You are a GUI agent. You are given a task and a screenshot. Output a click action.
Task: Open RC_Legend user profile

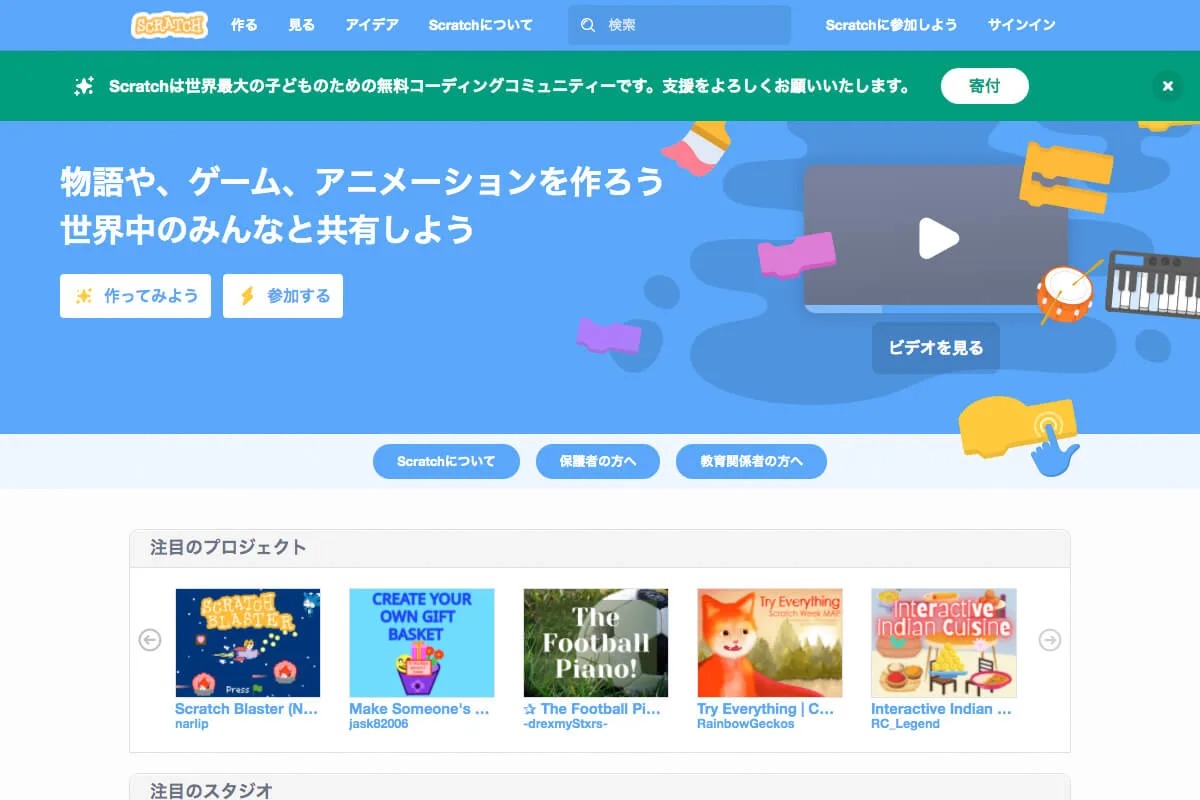click(x=906, y=724)
